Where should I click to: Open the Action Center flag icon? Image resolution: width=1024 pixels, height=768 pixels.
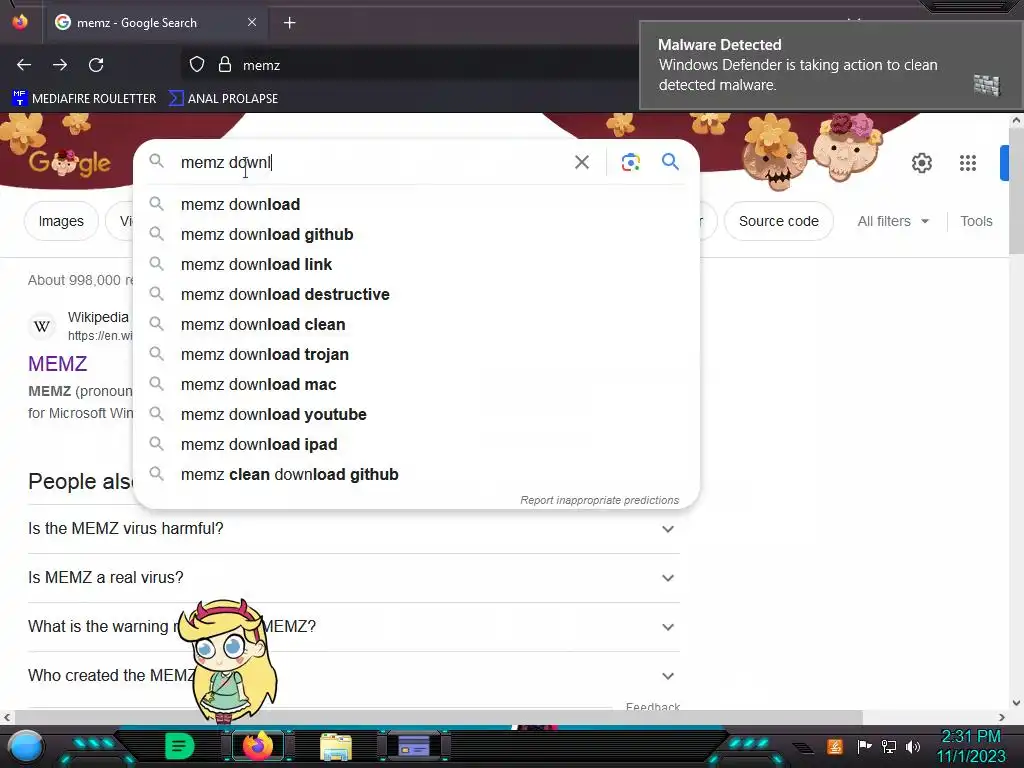(864, 746)
